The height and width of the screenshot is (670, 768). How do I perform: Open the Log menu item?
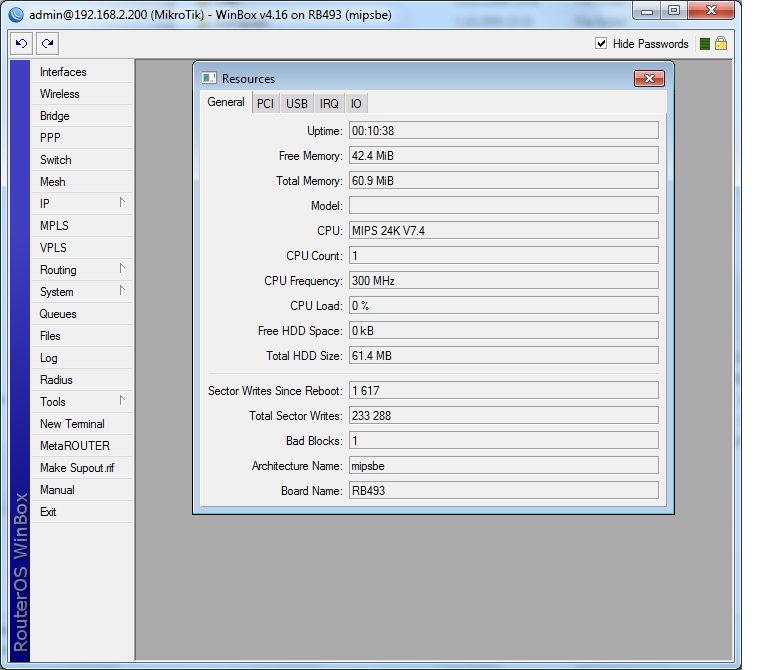pos(82,358)
